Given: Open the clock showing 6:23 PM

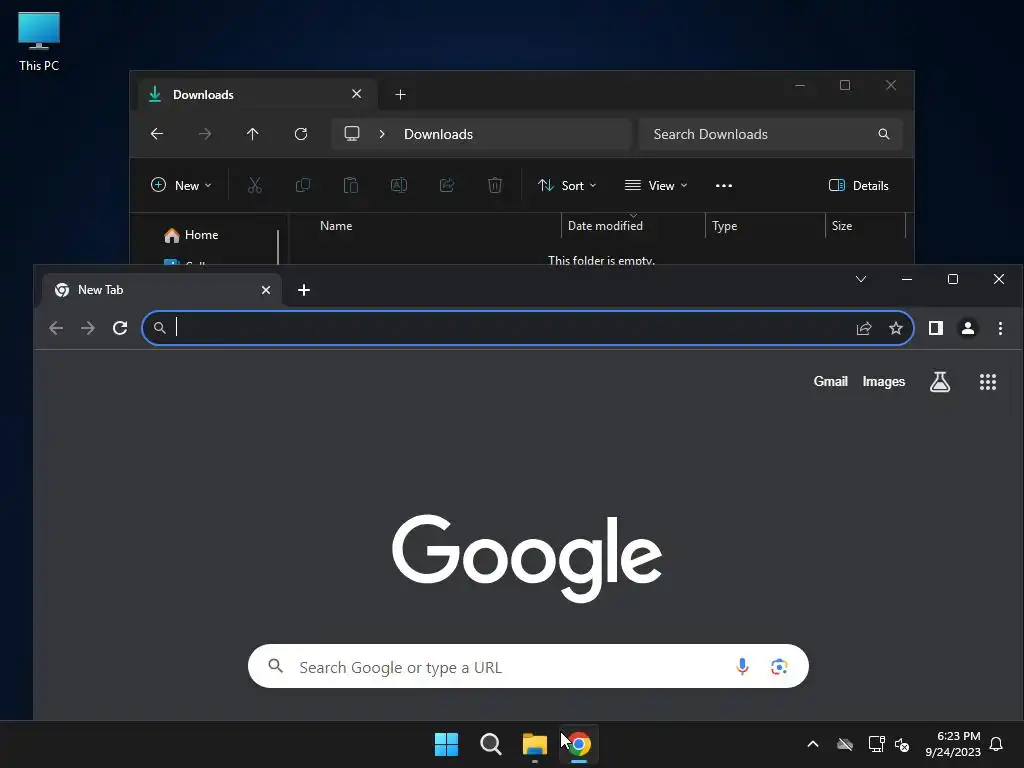Looking at the screenshot, I should [x=953, y=744].
